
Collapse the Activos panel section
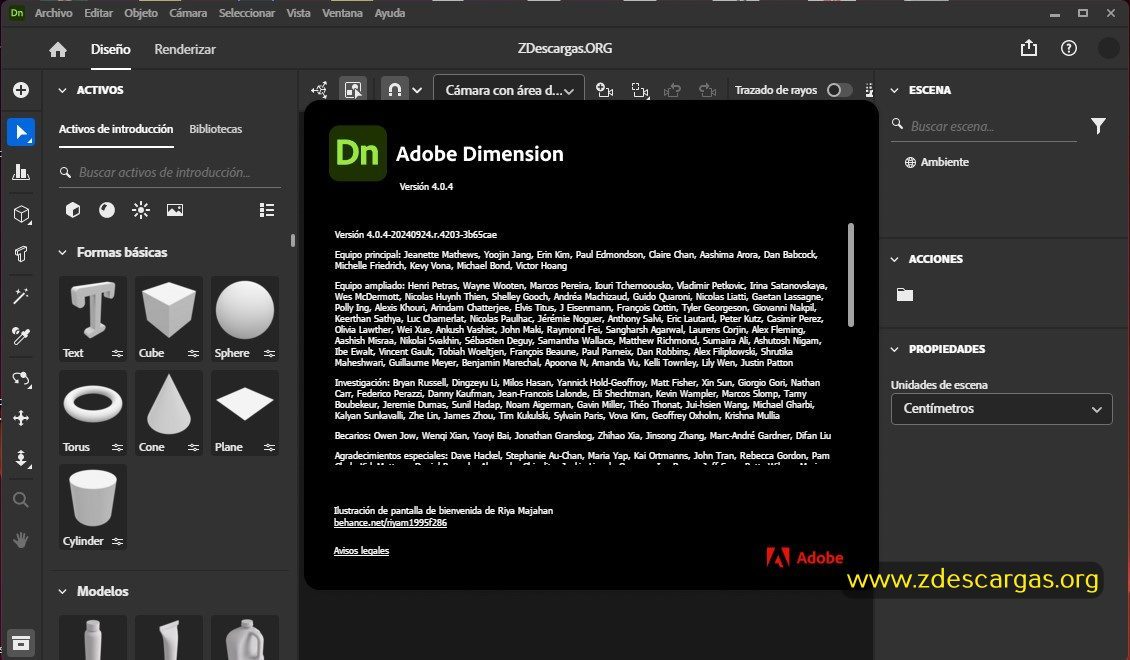pos(63,91)
